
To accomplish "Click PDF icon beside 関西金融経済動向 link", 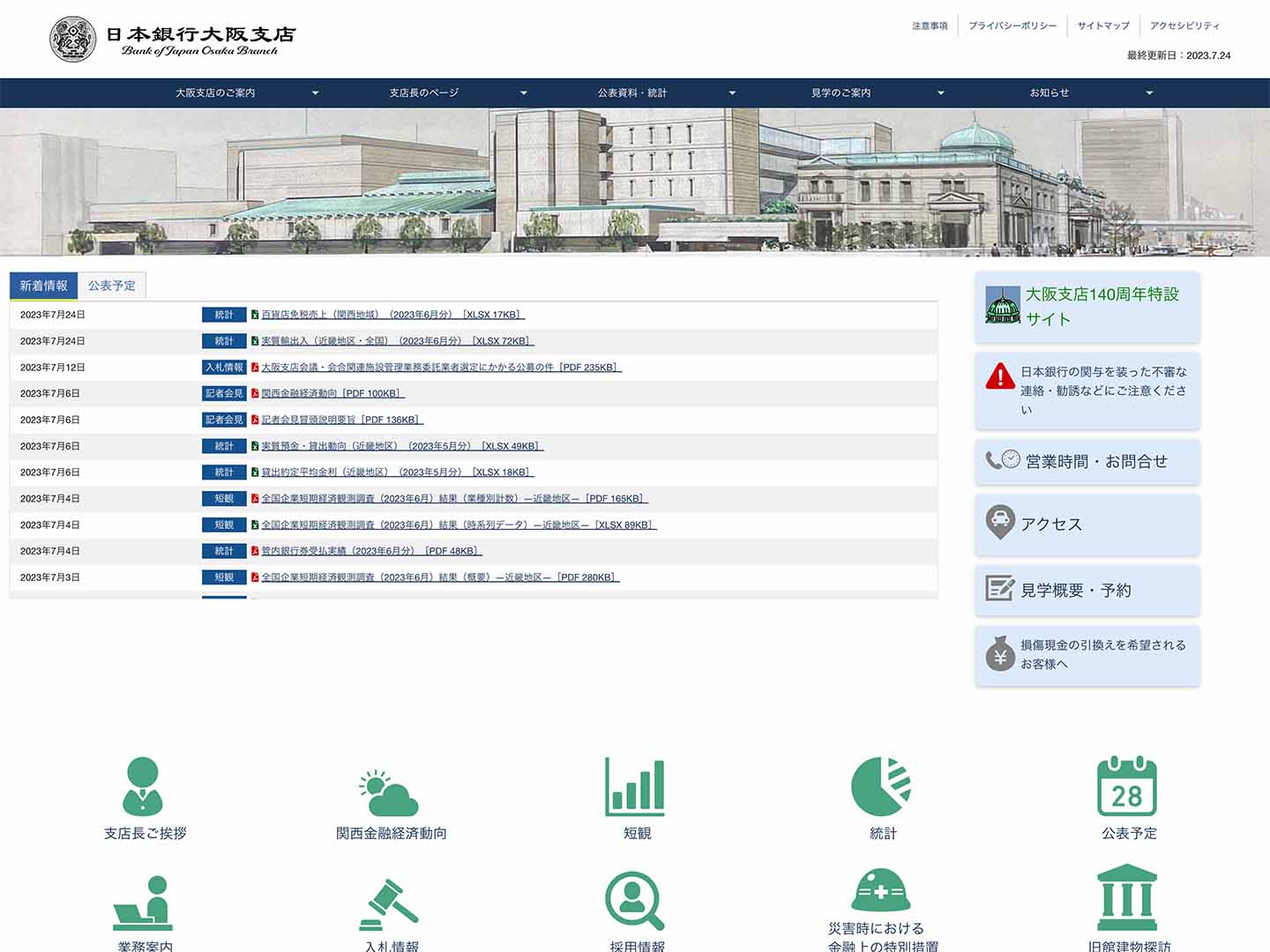I will tap(255, 393).
